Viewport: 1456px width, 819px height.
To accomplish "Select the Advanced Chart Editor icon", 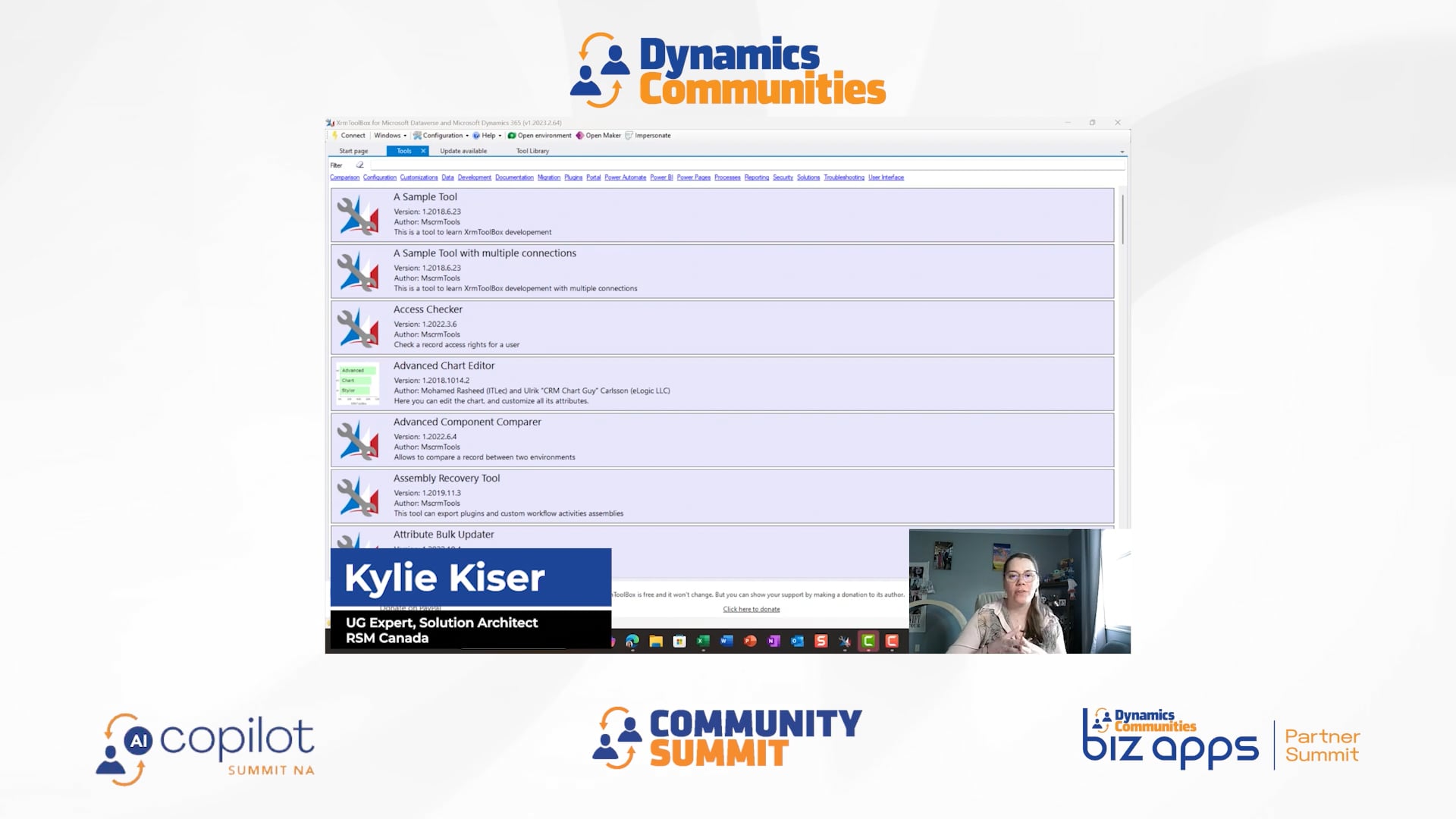I will coord(358,384).
